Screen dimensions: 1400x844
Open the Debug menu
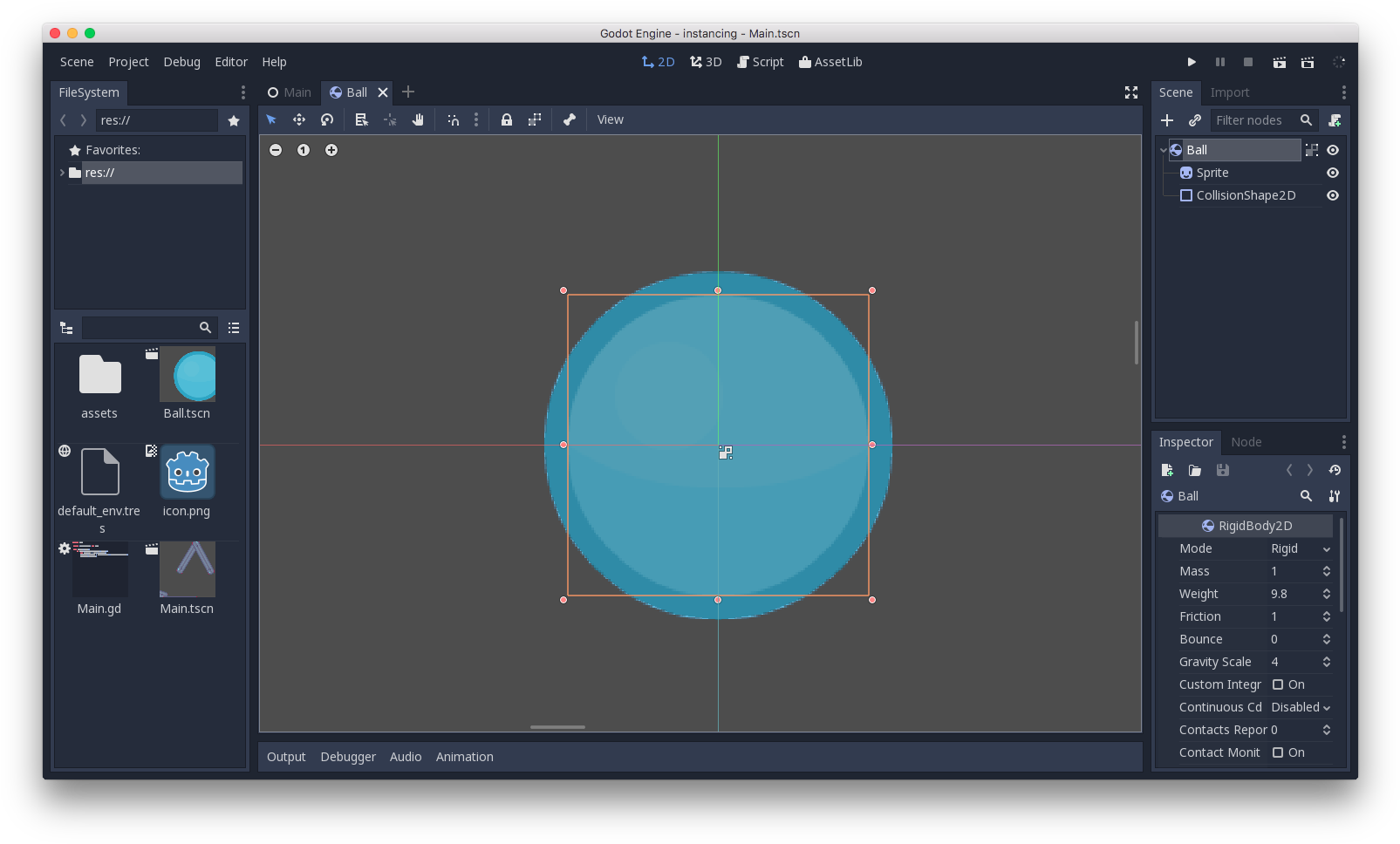tap(181, 62)
